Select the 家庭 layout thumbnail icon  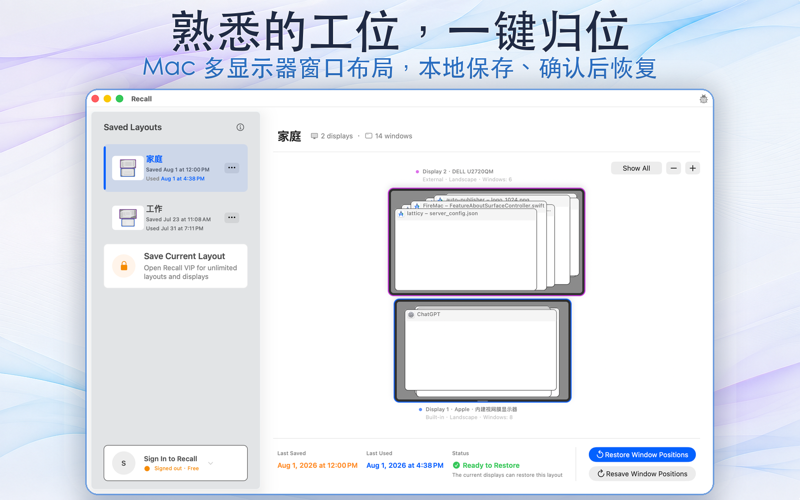(x=128, y=168)
